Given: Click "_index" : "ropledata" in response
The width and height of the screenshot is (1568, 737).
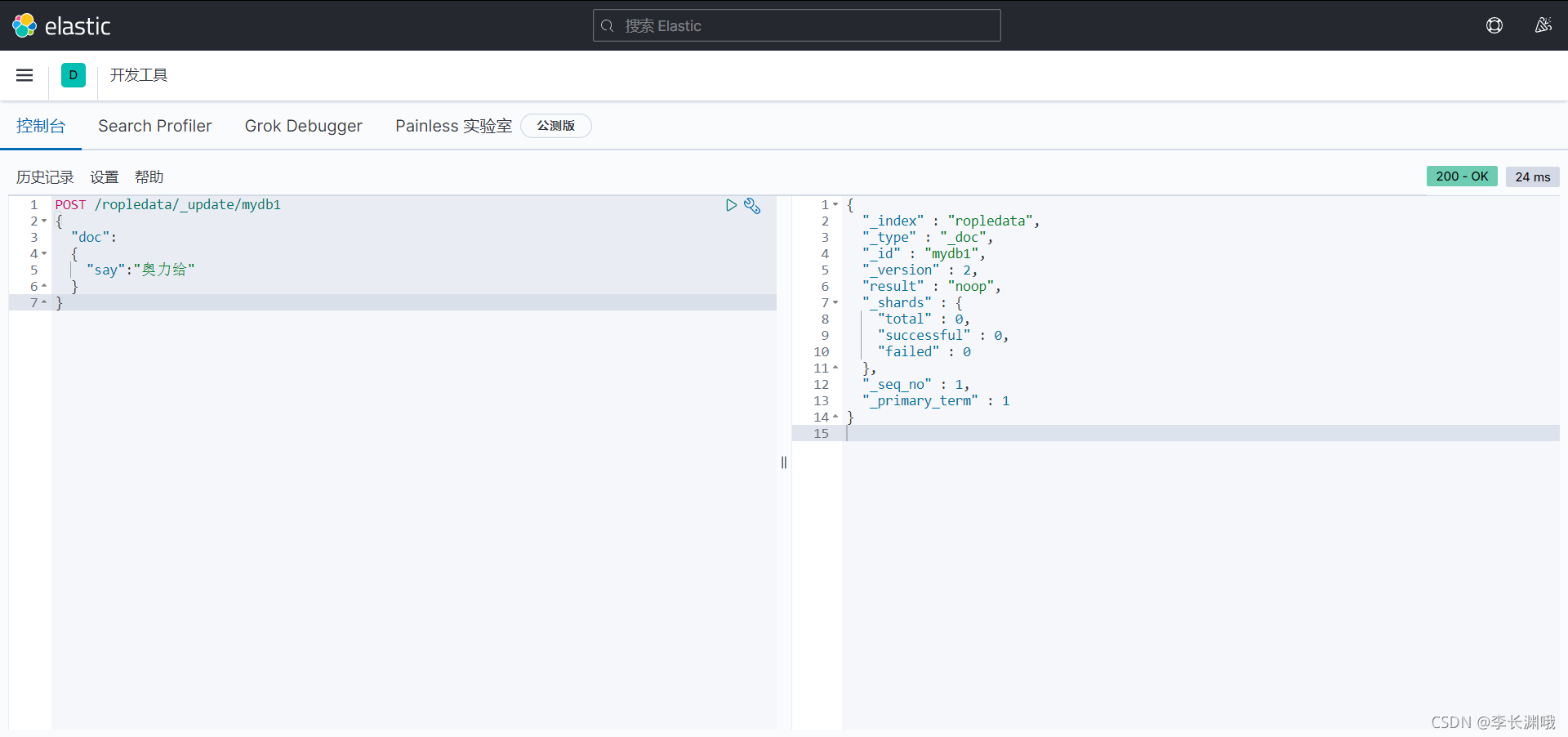Looking at the screenshot, I should click(x=951, y=221).
